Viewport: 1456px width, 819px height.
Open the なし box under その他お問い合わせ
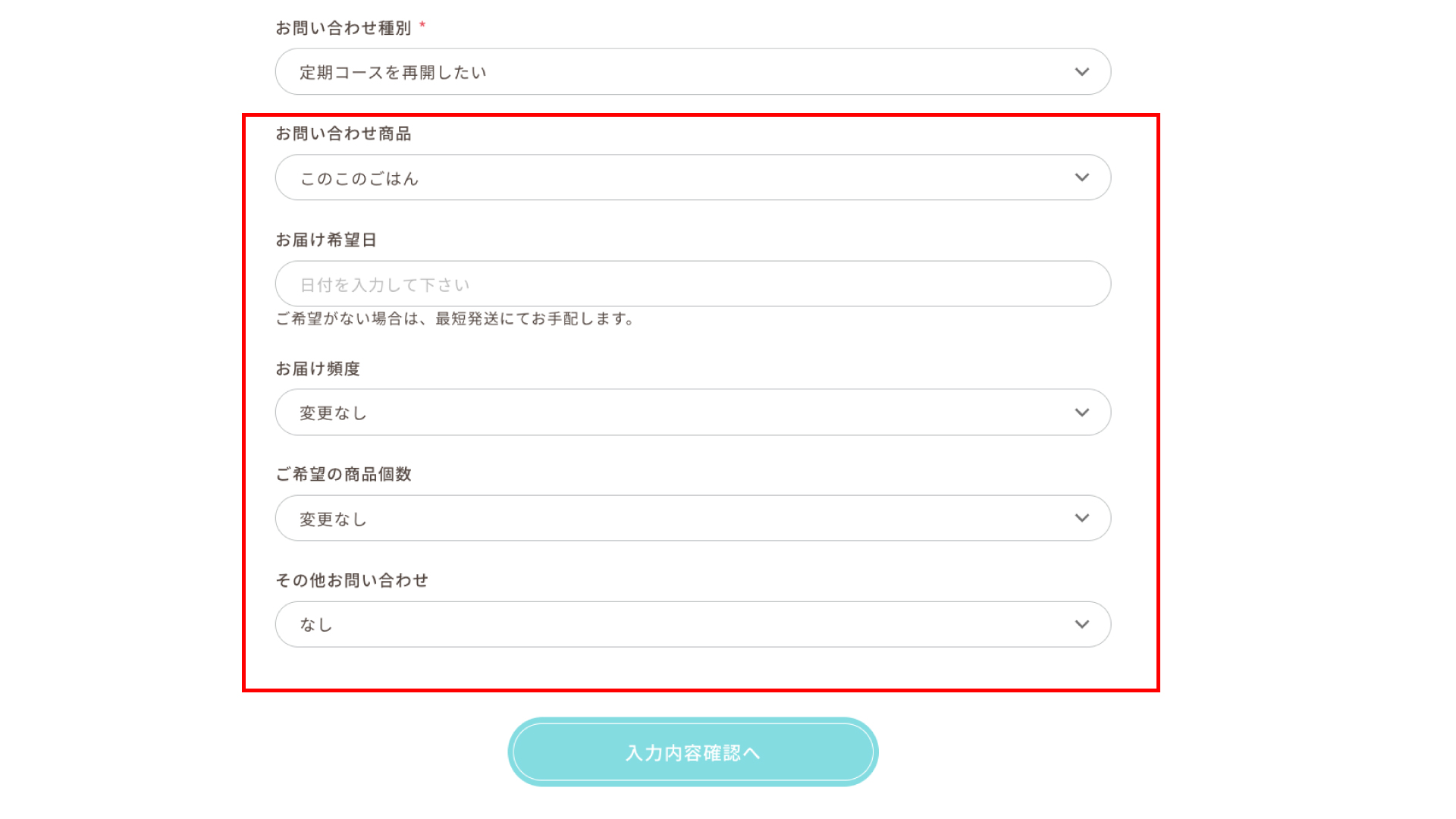pyautogui.click(x=693, y=624)
